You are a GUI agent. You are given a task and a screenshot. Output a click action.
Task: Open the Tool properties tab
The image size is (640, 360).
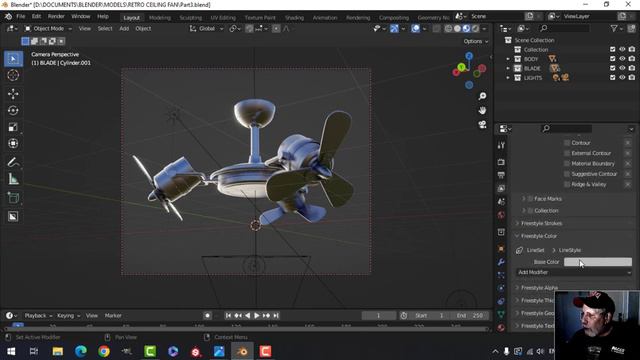(x=501, y=146)
